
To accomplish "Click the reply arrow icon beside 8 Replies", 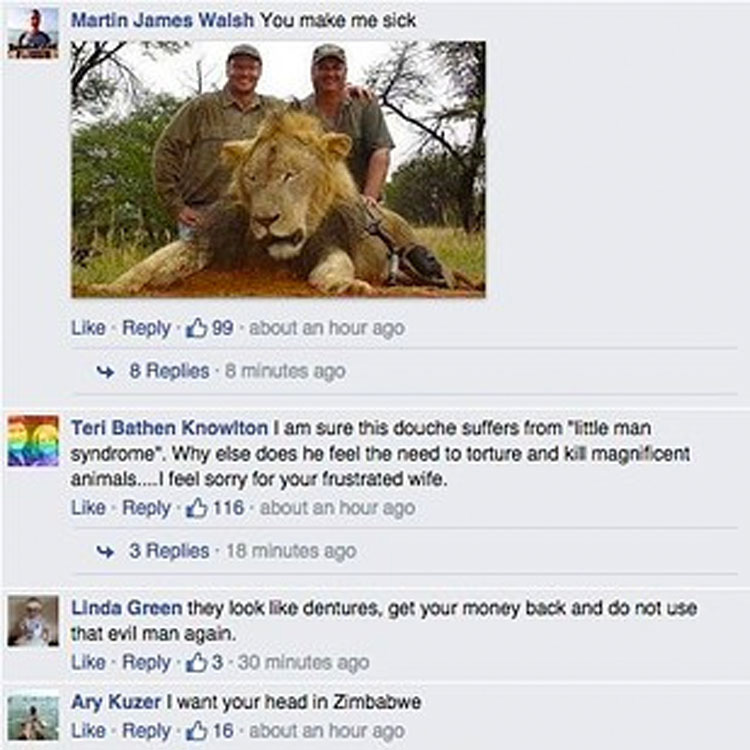I will (105, 372).
